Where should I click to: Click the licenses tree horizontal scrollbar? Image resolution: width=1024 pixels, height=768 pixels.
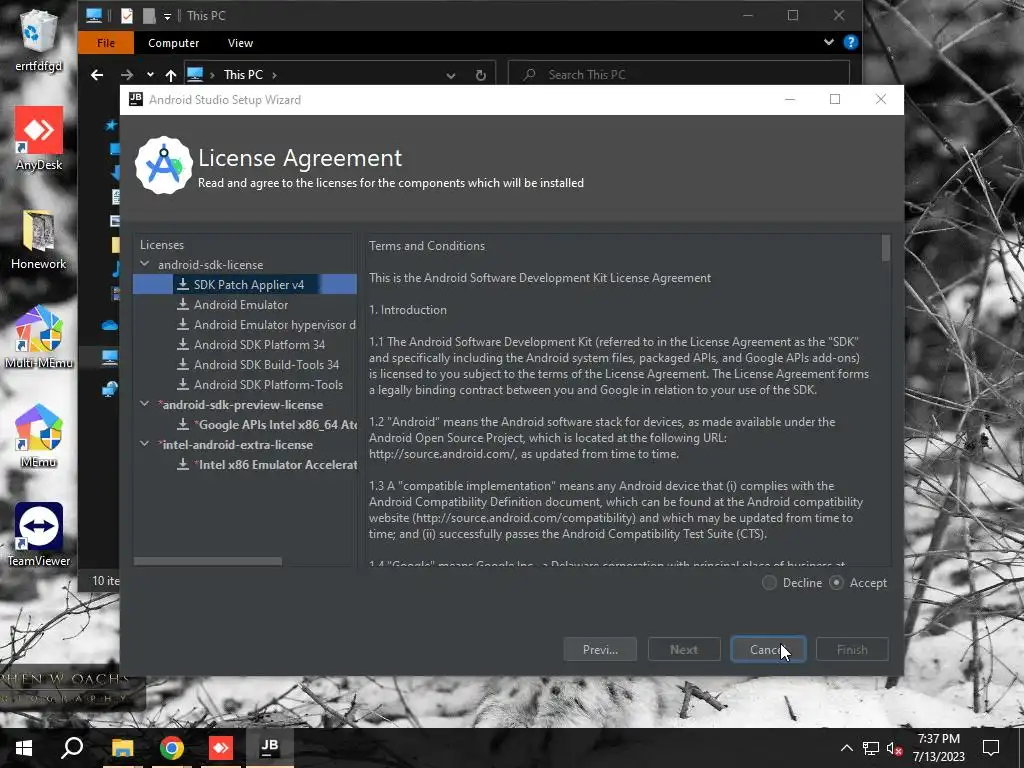click(208, 562)
